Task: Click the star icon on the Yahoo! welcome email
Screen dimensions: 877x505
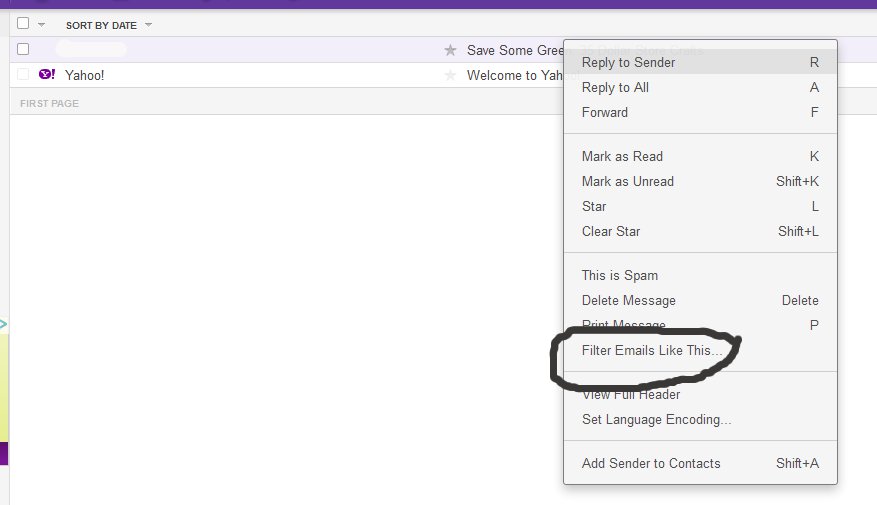Action: pos(450,75)
